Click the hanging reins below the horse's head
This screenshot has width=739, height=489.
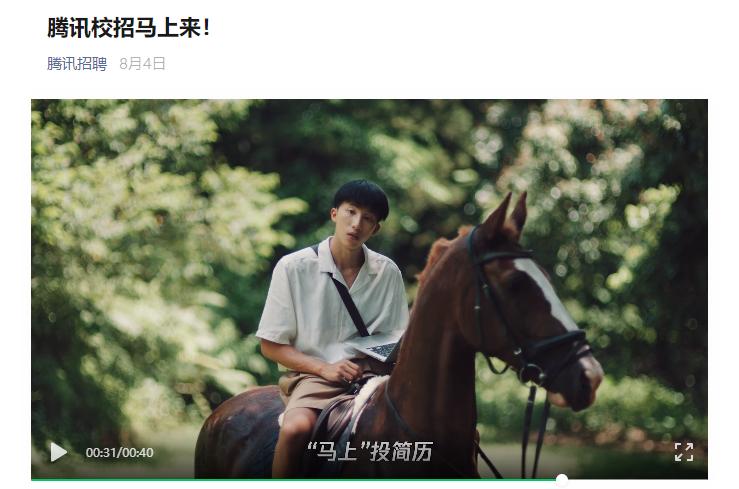(x=535, y=431)
